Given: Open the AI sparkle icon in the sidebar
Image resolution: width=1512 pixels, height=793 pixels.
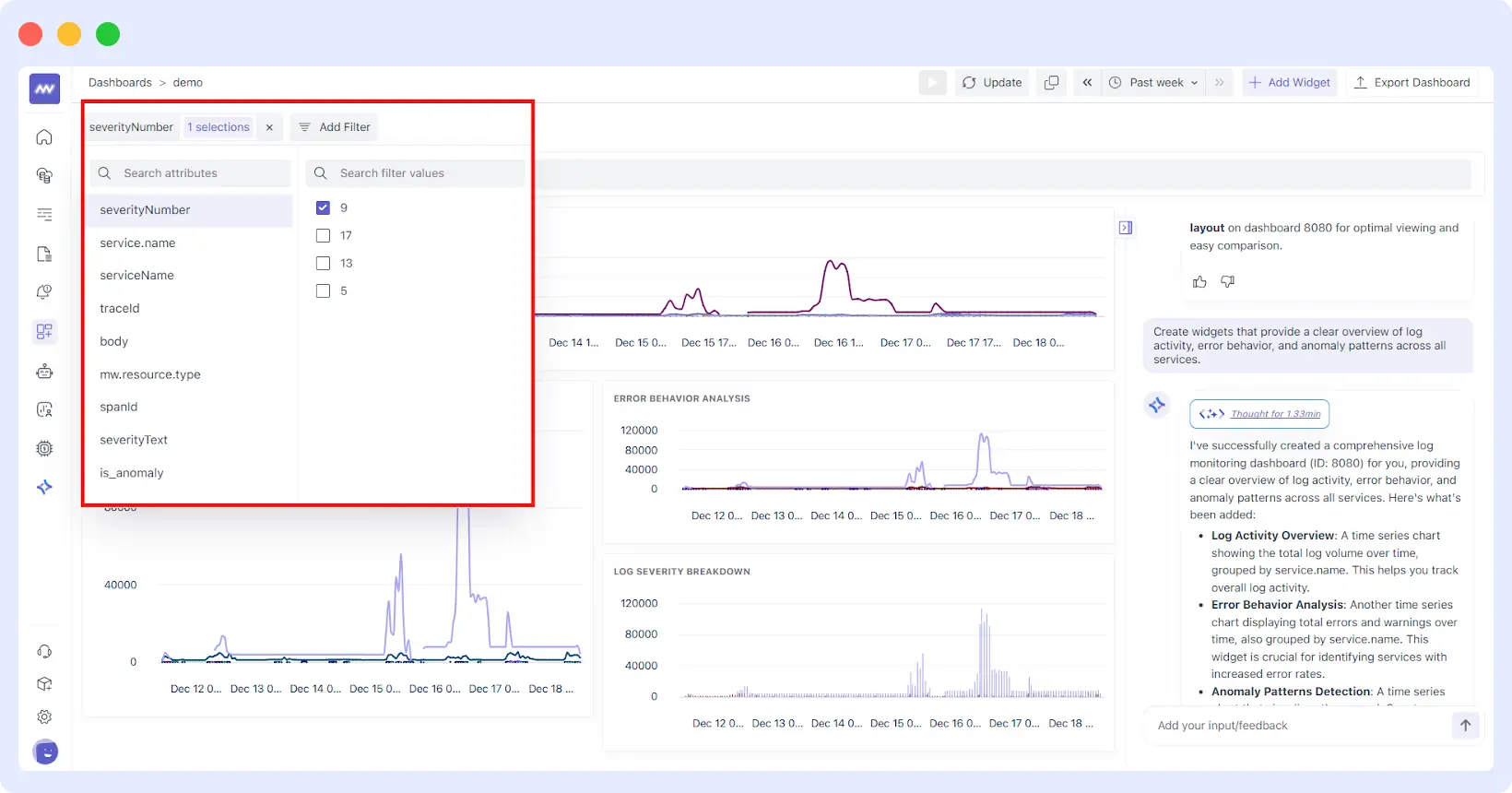Looking at the screenshot, I should coord(44,487).
